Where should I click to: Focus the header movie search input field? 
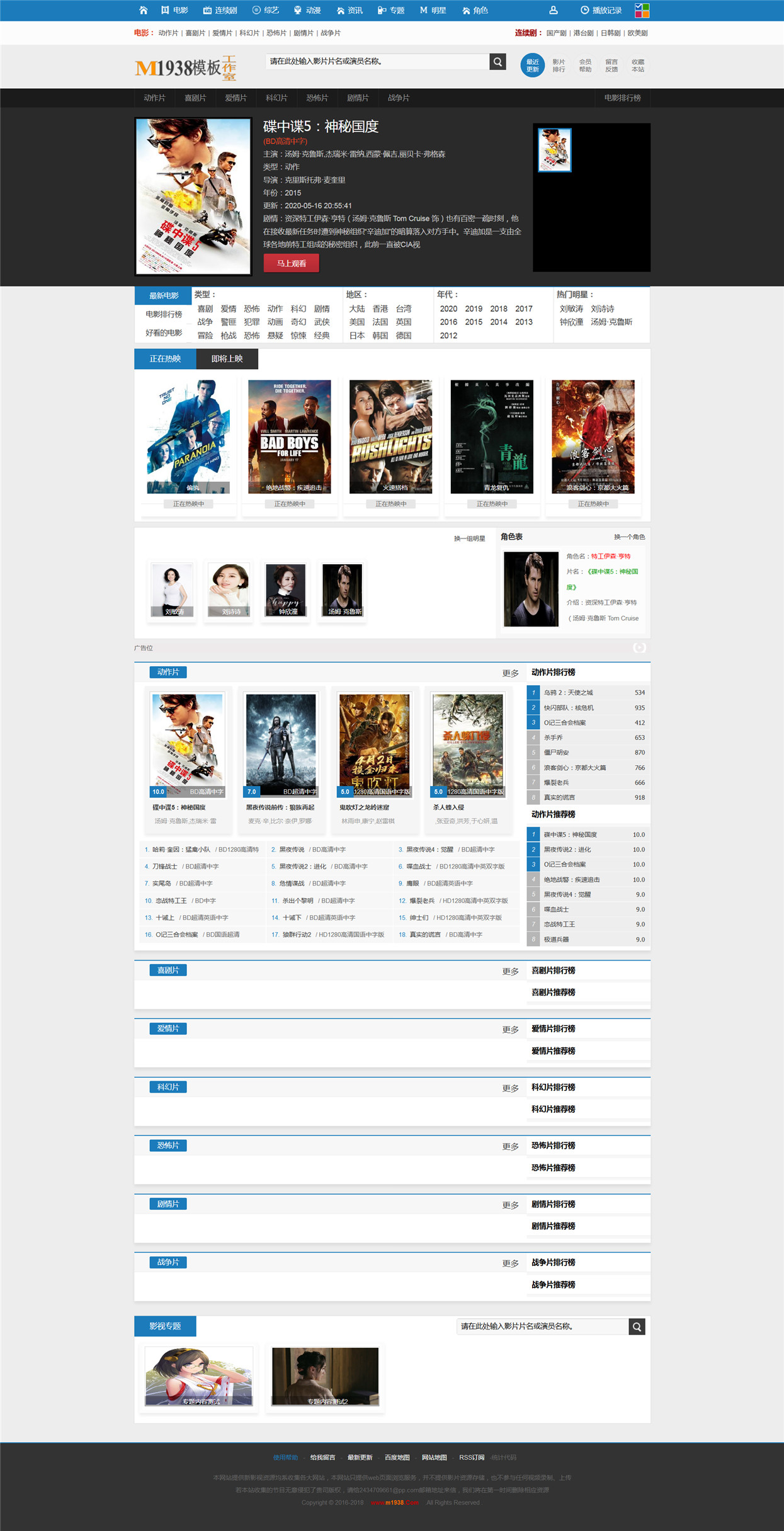(x=377, y=61)
